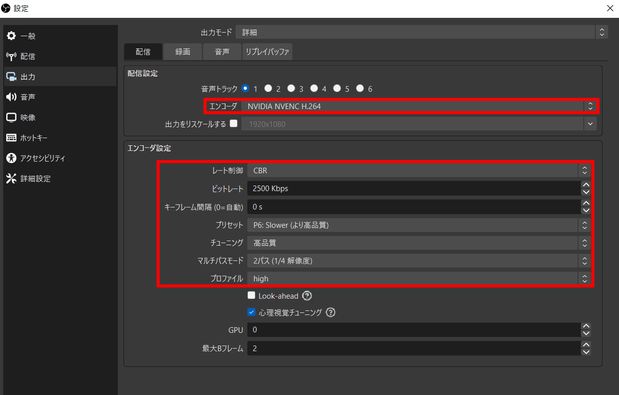Screen dimensions: 619x395
Task: Increase the ビットレート with up arrow
Action: tap(586, 185)
